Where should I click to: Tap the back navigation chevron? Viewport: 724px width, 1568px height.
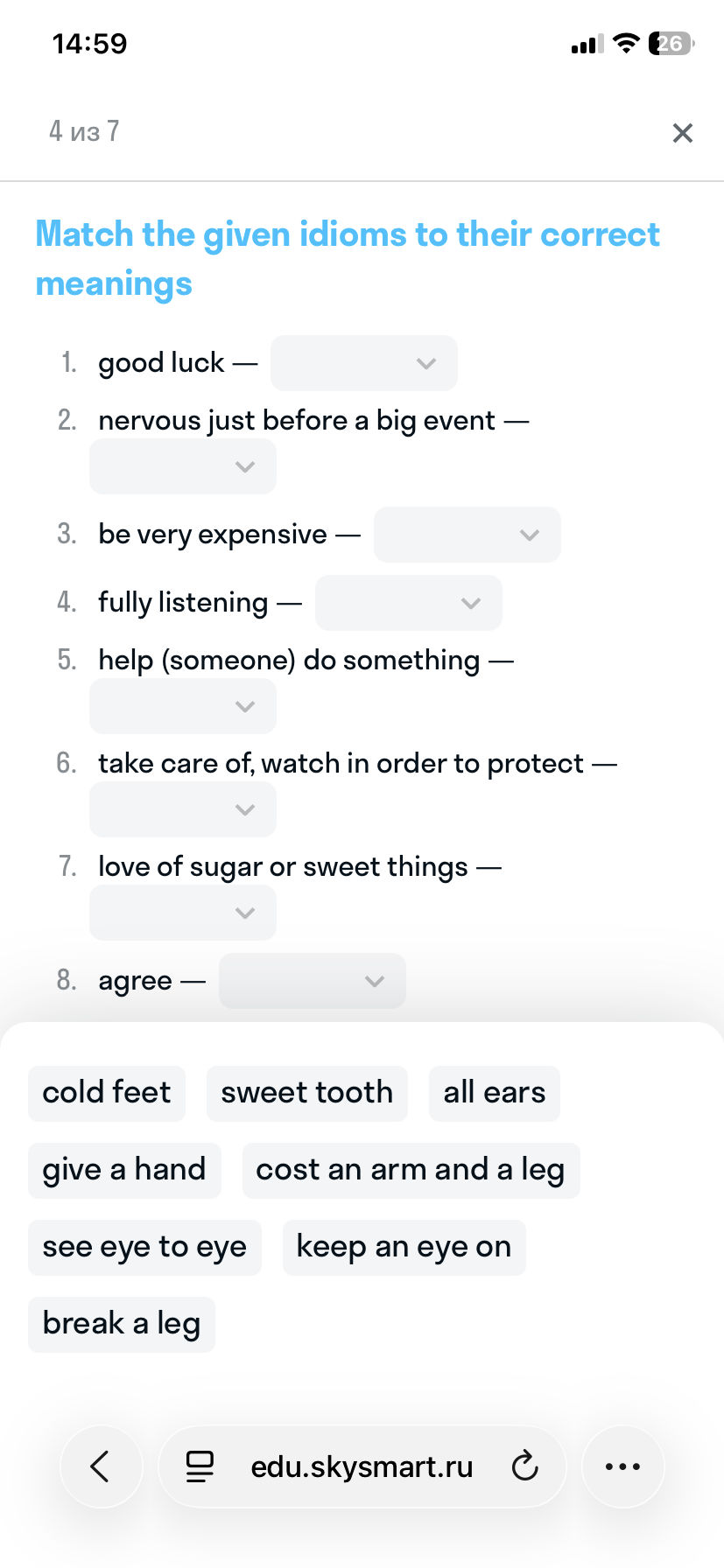(101, 1466)
